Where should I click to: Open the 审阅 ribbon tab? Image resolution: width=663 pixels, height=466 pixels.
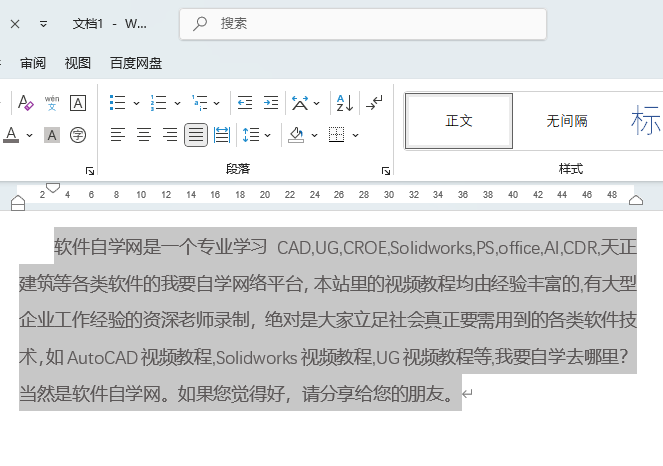33,63
